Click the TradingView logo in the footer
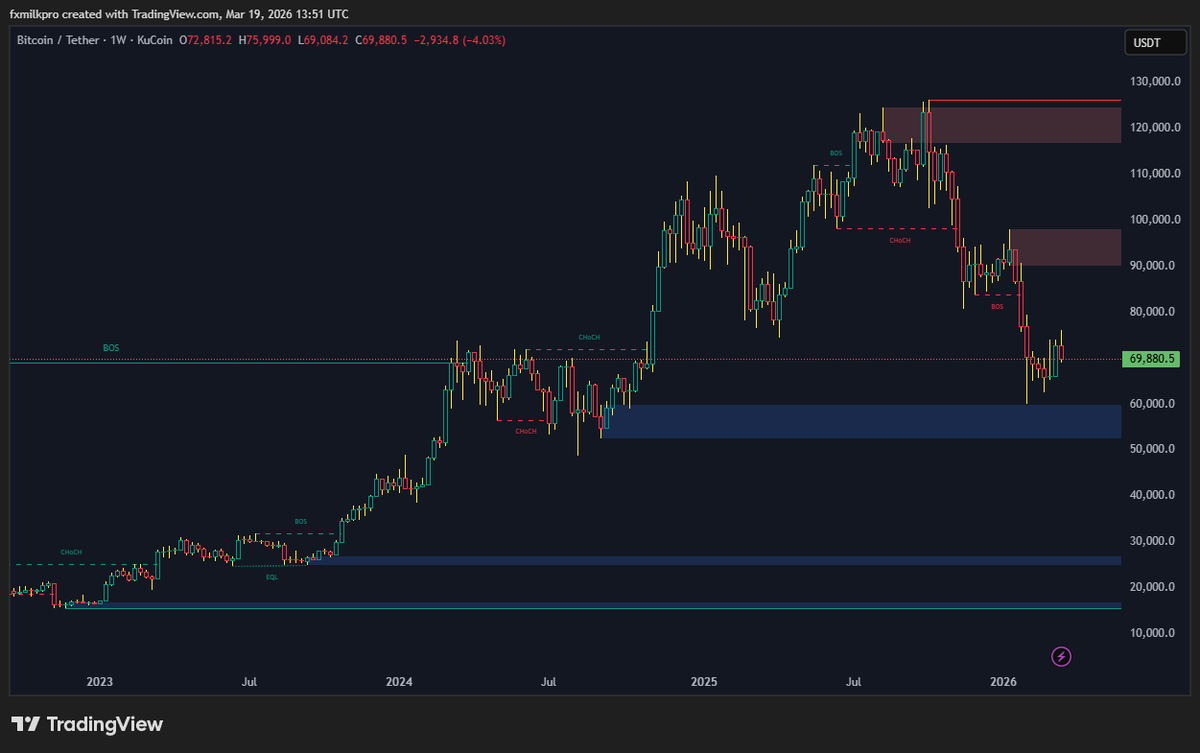1200x753 pixels. (87, 724)
